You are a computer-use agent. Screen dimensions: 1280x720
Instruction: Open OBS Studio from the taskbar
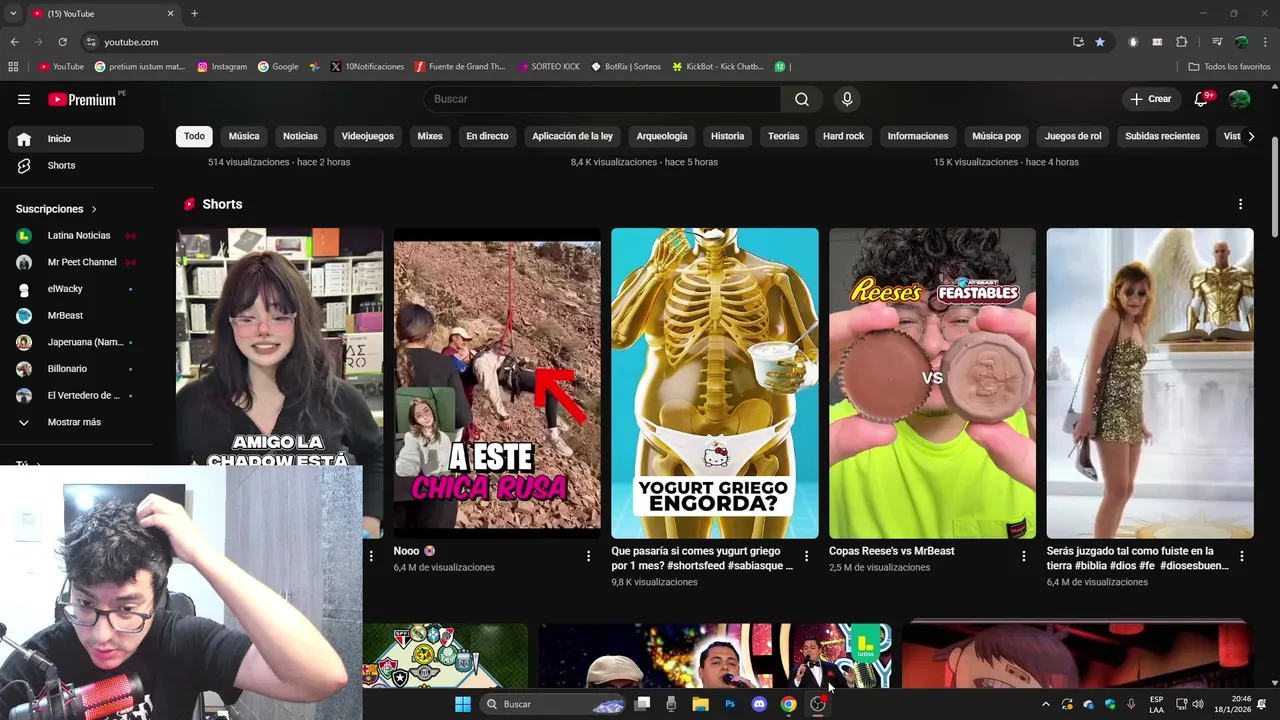click(818, 704)
